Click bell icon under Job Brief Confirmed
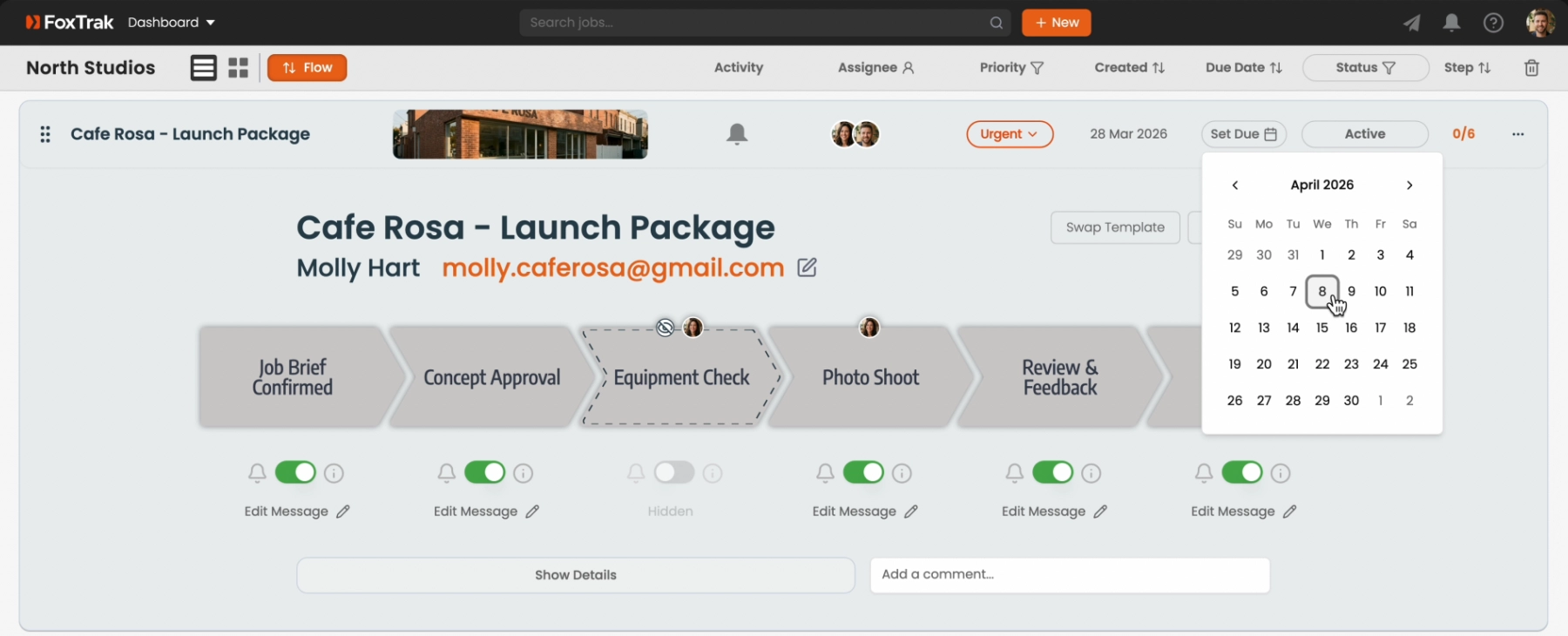This screenshot has height=636, width=1568. (x=257, y=473)
